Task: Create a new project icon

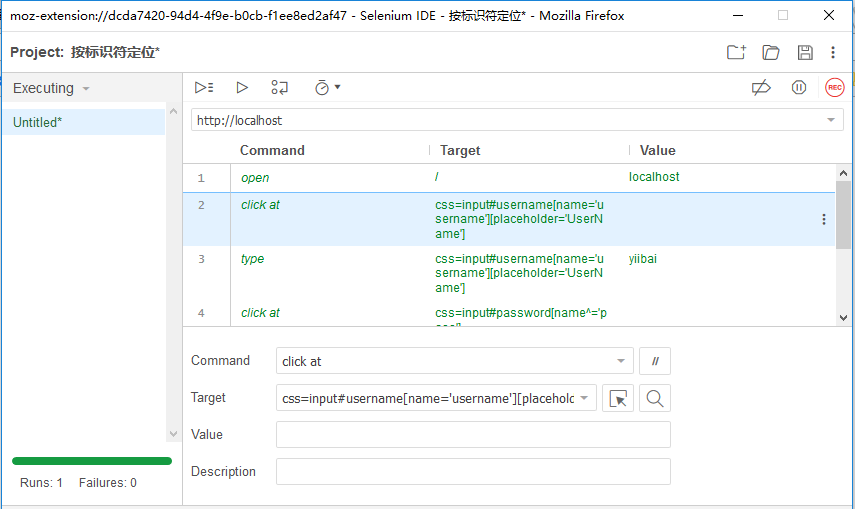Action: [736, 52]
